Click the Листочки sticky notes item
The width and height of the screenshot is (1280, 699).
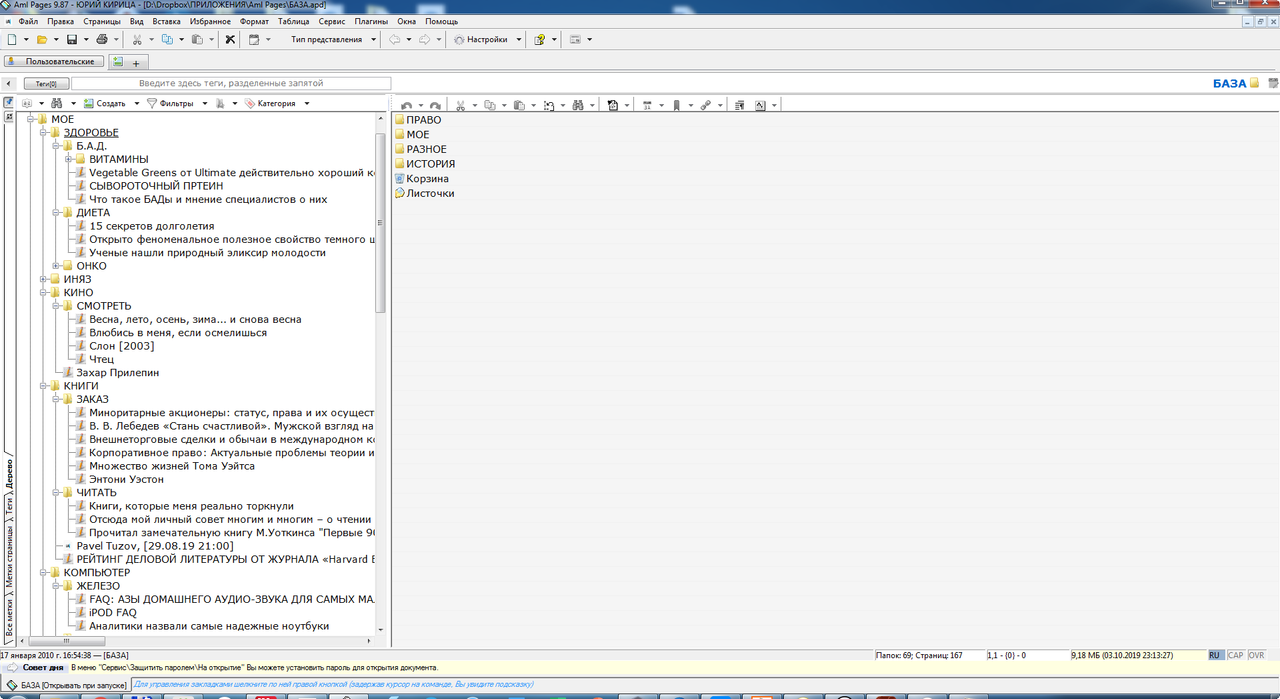pyautogui.click(x=424, y=193)
